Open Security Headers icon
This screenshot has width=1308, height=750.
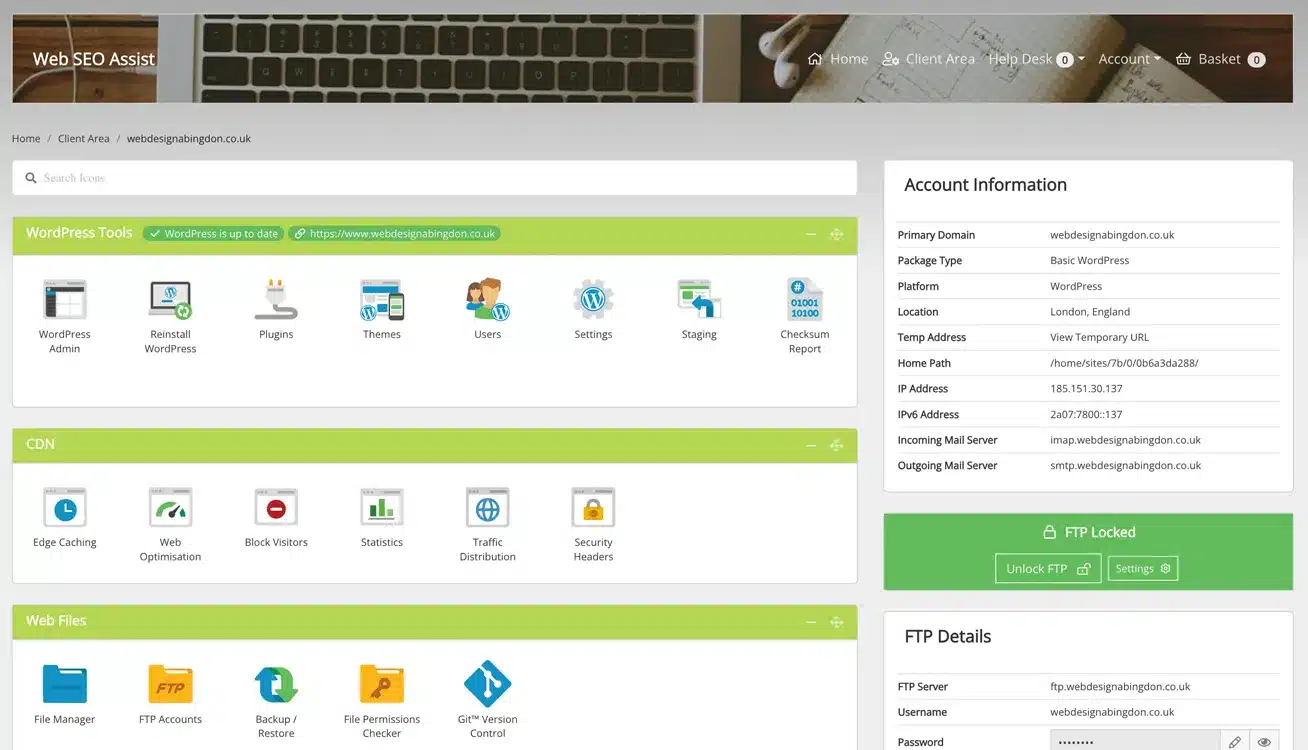593,508
